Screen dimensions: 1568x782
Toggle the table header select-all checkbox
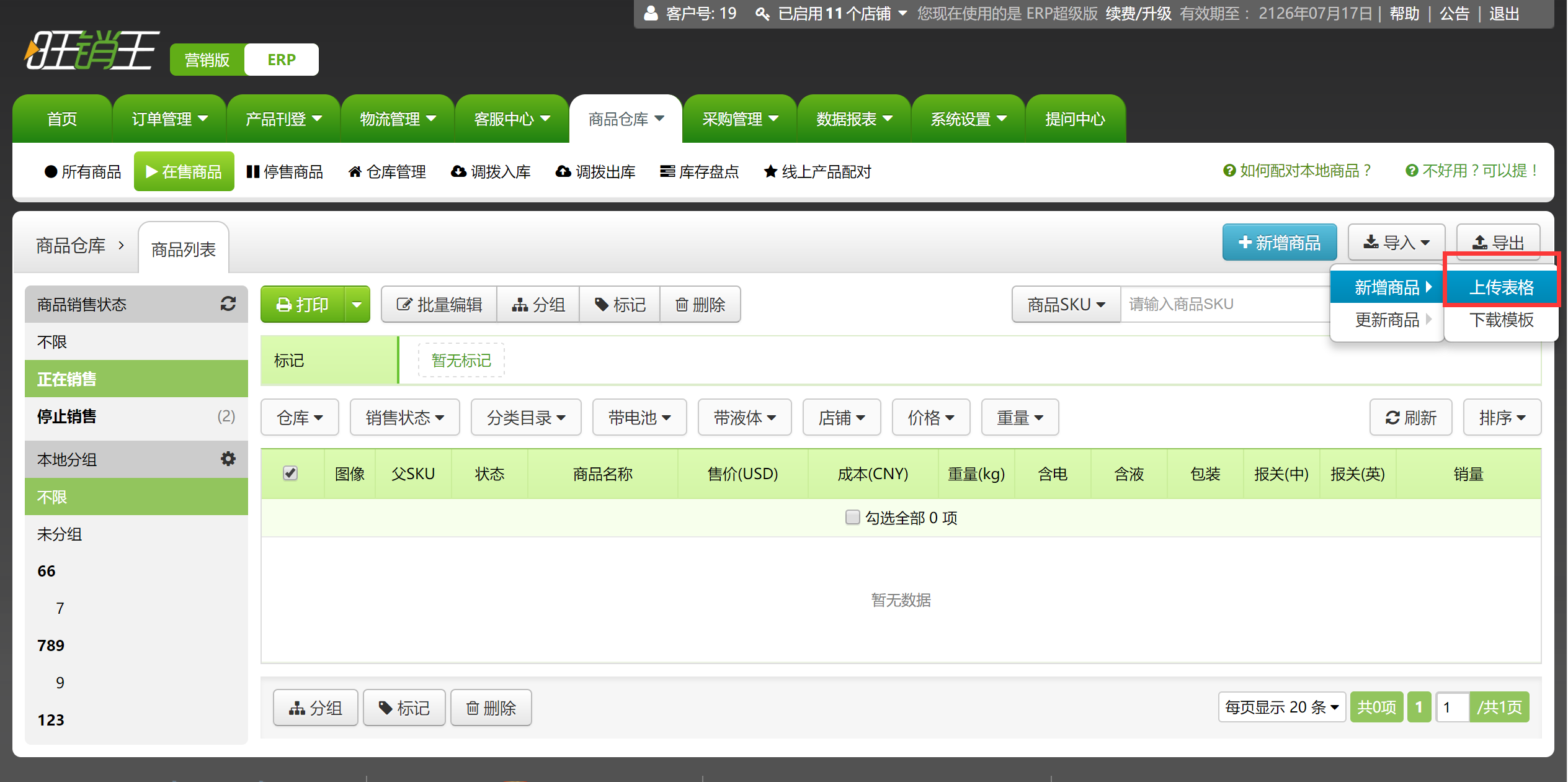[290, 473]
